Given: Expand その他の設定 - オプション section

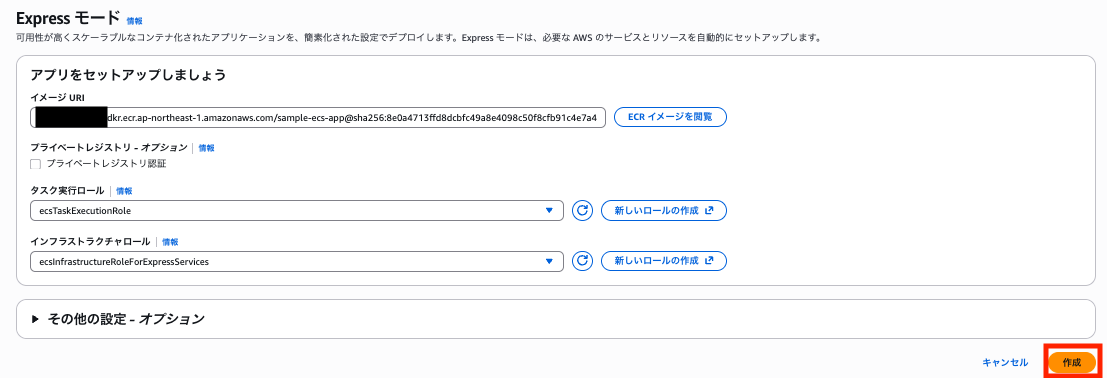Looking at the screenshot, I should pyautogui.click(x=119, y=319).
